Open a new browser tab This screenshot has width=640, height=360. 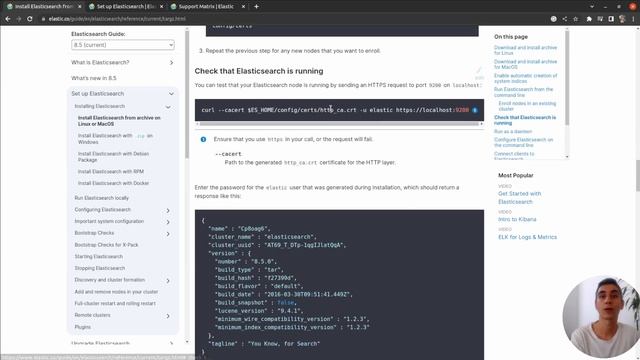click(x=256, y=7)
